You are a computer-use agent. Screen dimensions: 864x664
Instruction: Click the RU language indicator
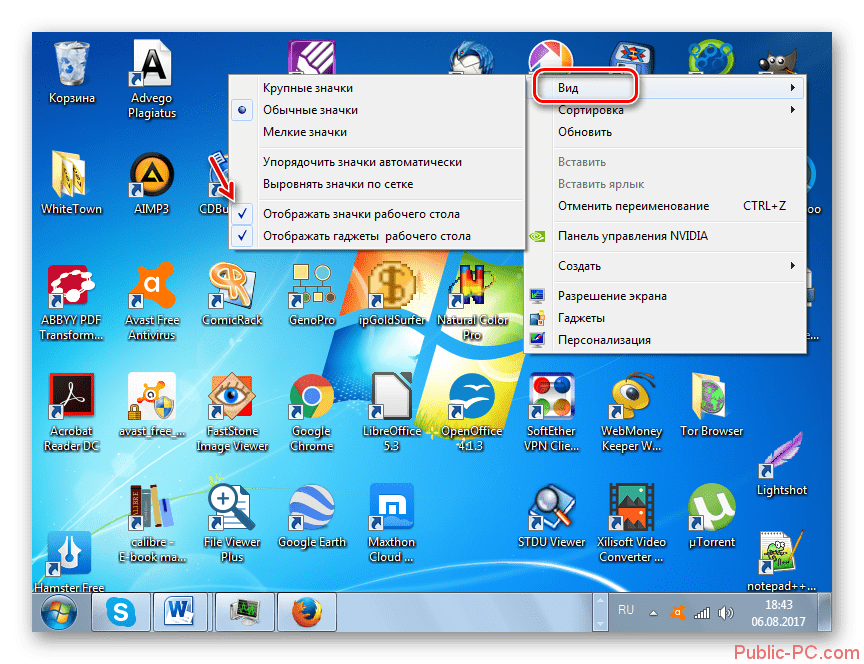(625, 610)
